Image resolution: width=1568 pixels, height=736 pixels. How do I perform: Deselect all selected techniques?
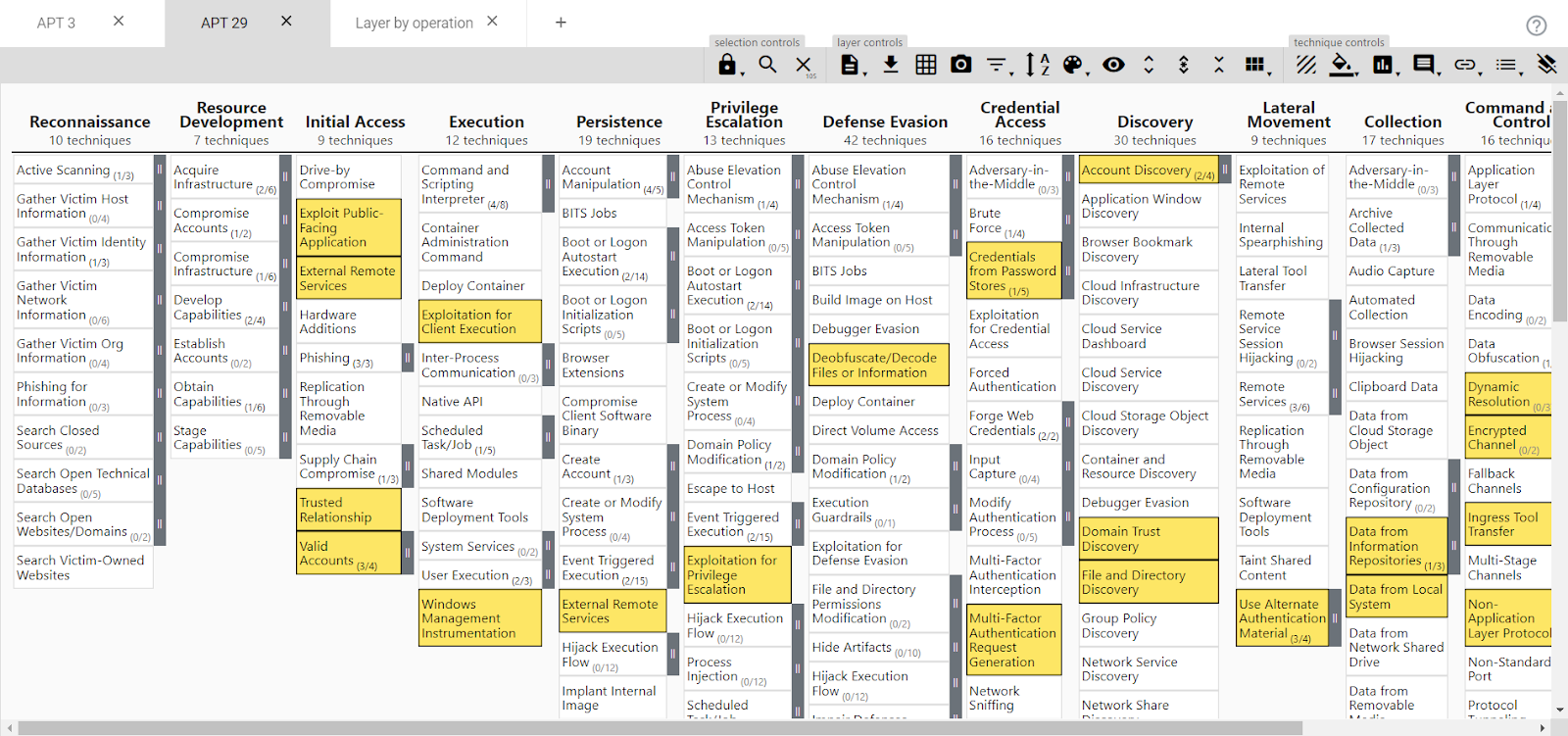pos(804,66)
